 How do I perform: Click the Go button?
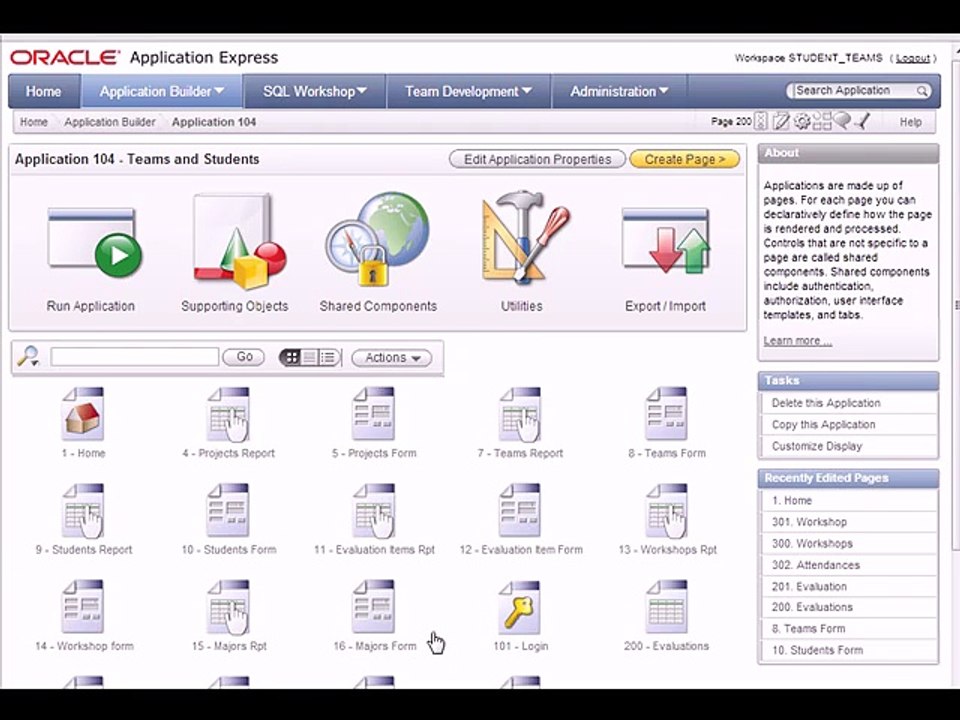[x=244, y=357]
